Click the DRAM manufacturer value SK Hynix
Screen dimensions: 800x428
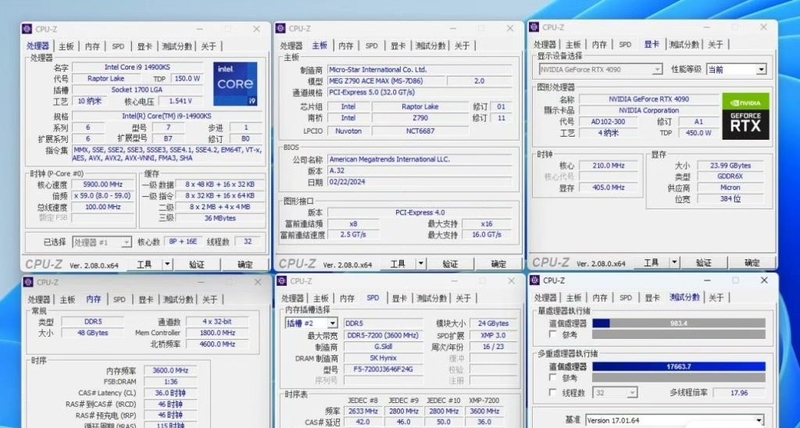pos(384,358)
